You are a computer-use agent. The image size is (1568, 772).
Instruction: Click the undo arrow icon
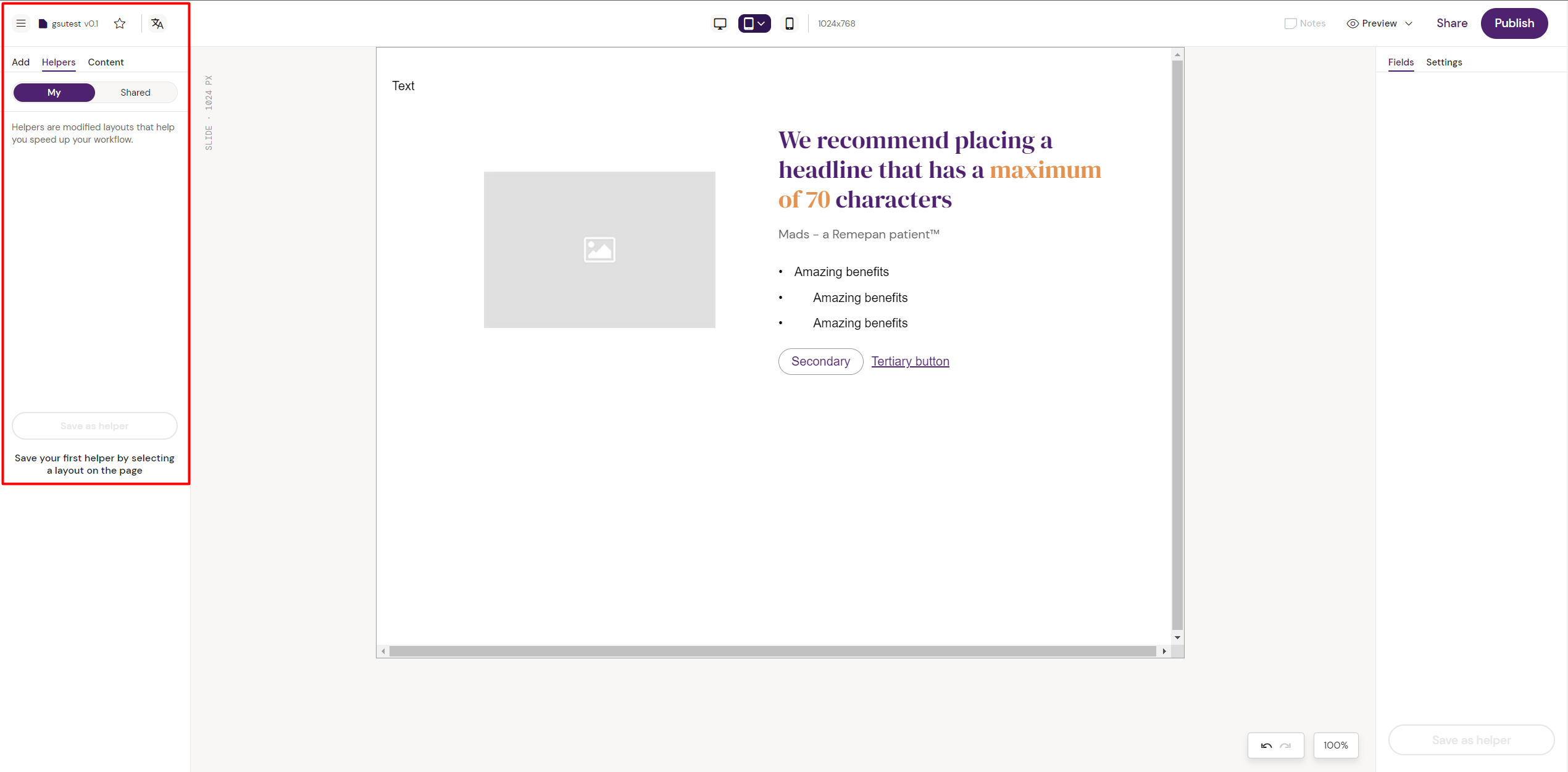pos(1266,745)
